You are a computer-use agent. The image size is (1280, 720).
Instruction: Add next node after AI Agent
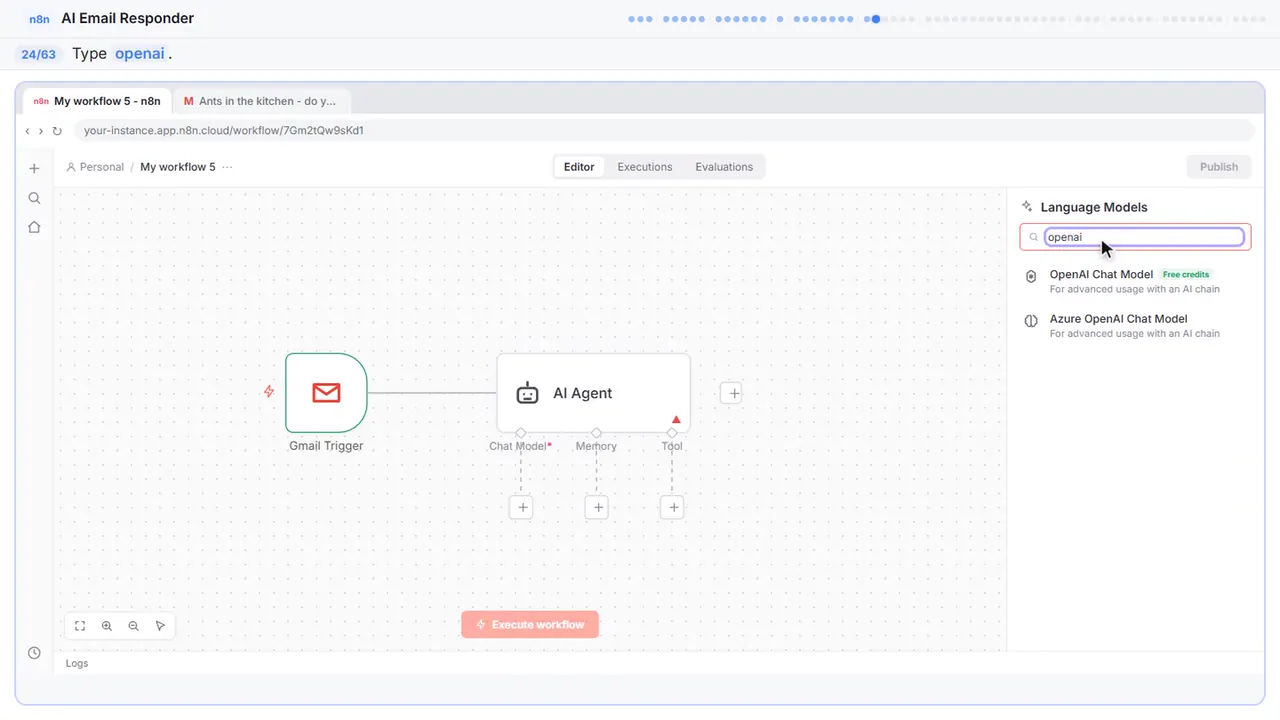pyautogui.click(x=733, y=393)
